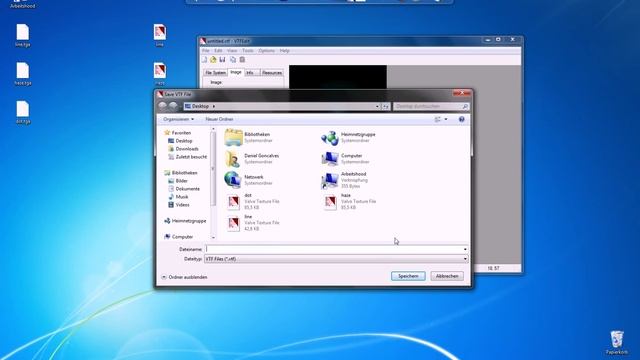This screenshot has height=360, width=640.
Task: Switch to Resources tab in VTFEdit
Action: [x=272, y=73]
